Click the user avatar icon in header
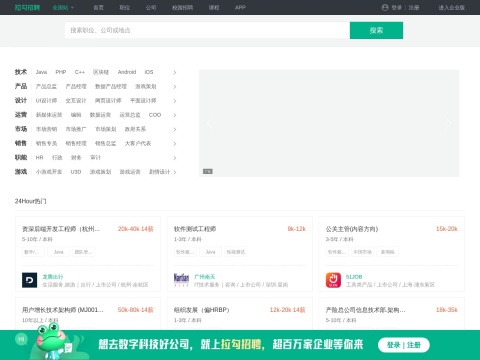 pyautogui.click(x=385, y=7)
